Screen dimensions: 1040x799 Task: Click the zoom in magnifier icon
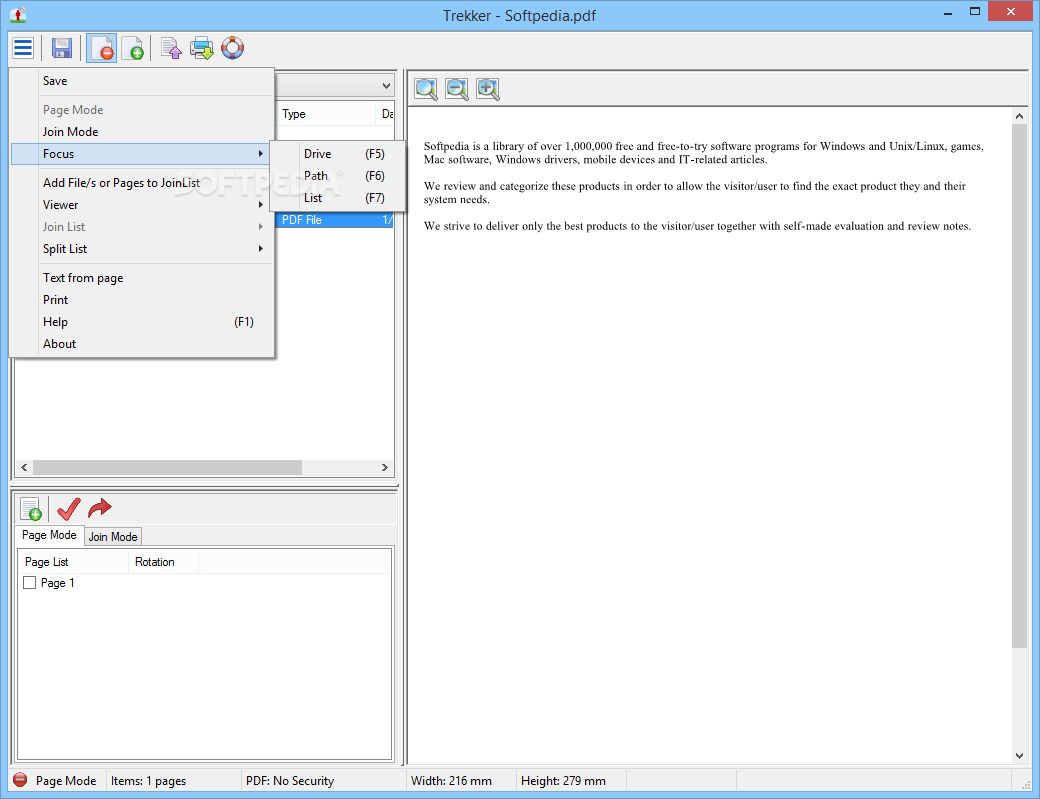[x=488, y=89]
